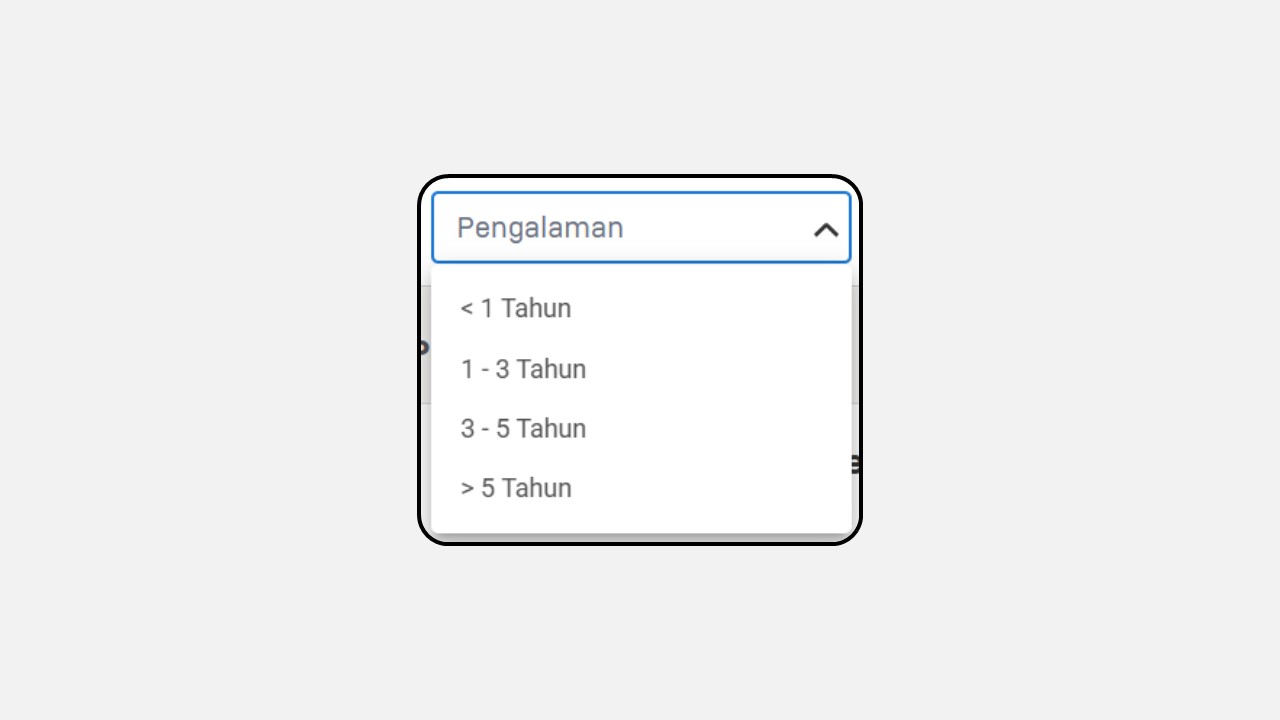
Task: Focus the Pengalaman placeholder text
Action: click(540, 228)
